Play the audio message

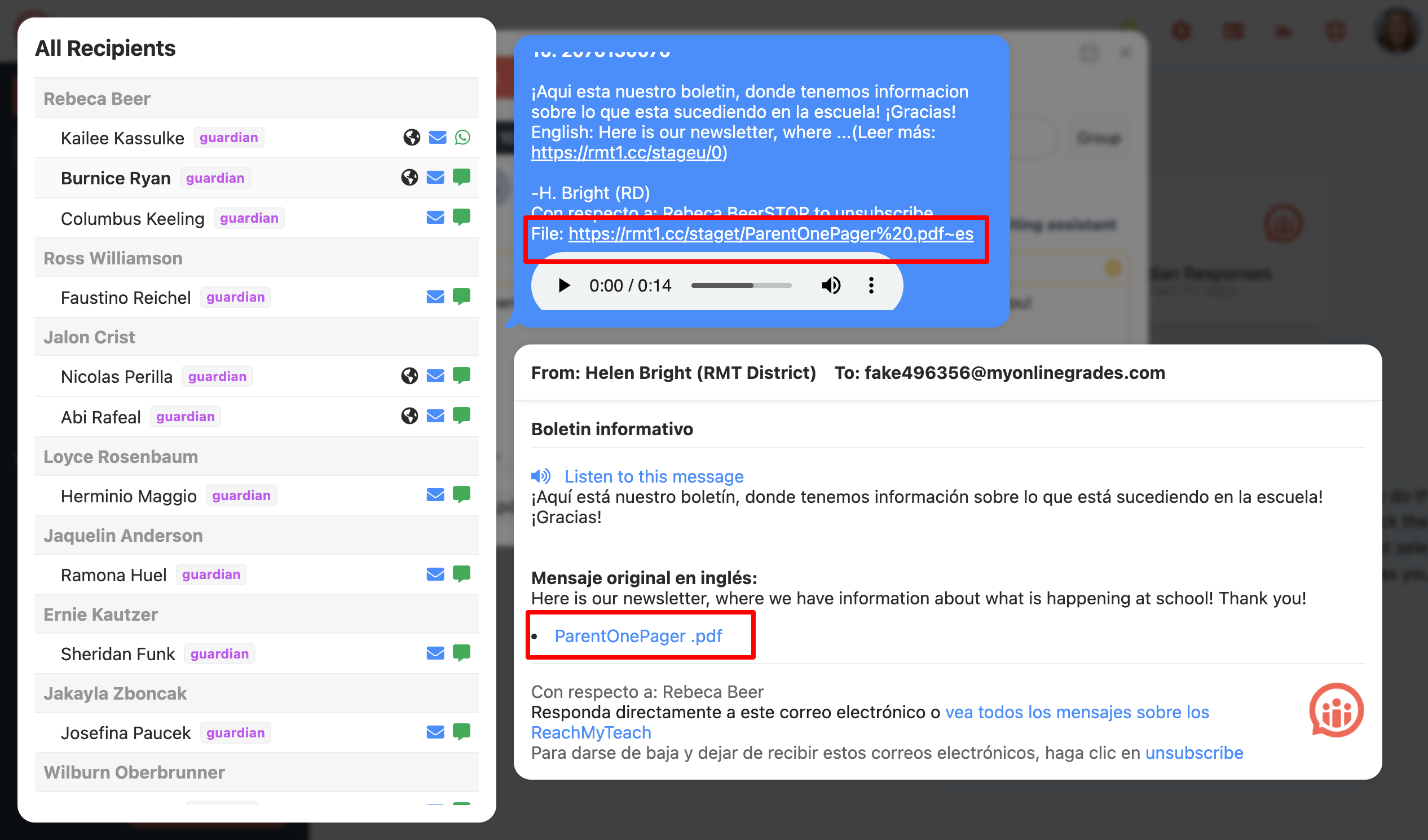tap(563, 285)
